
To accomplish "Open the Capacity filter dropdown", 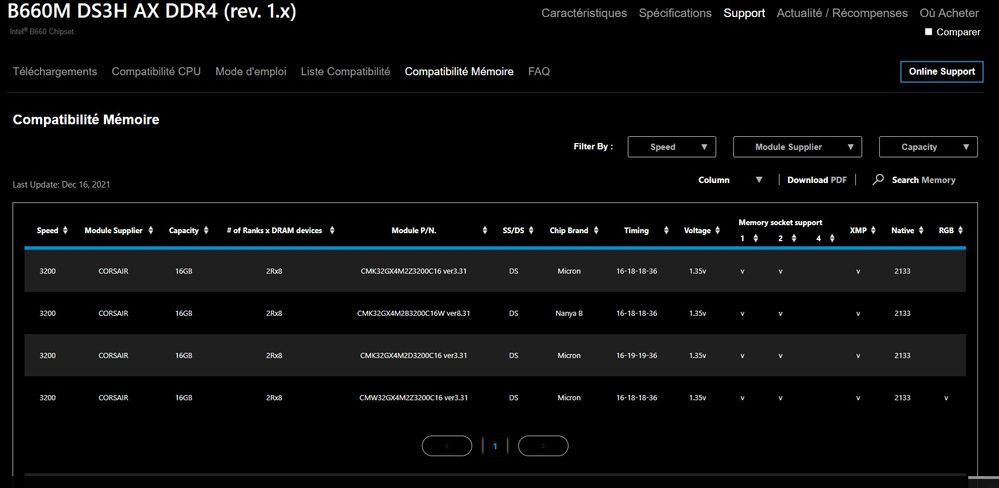I will [x=927, y=147].
